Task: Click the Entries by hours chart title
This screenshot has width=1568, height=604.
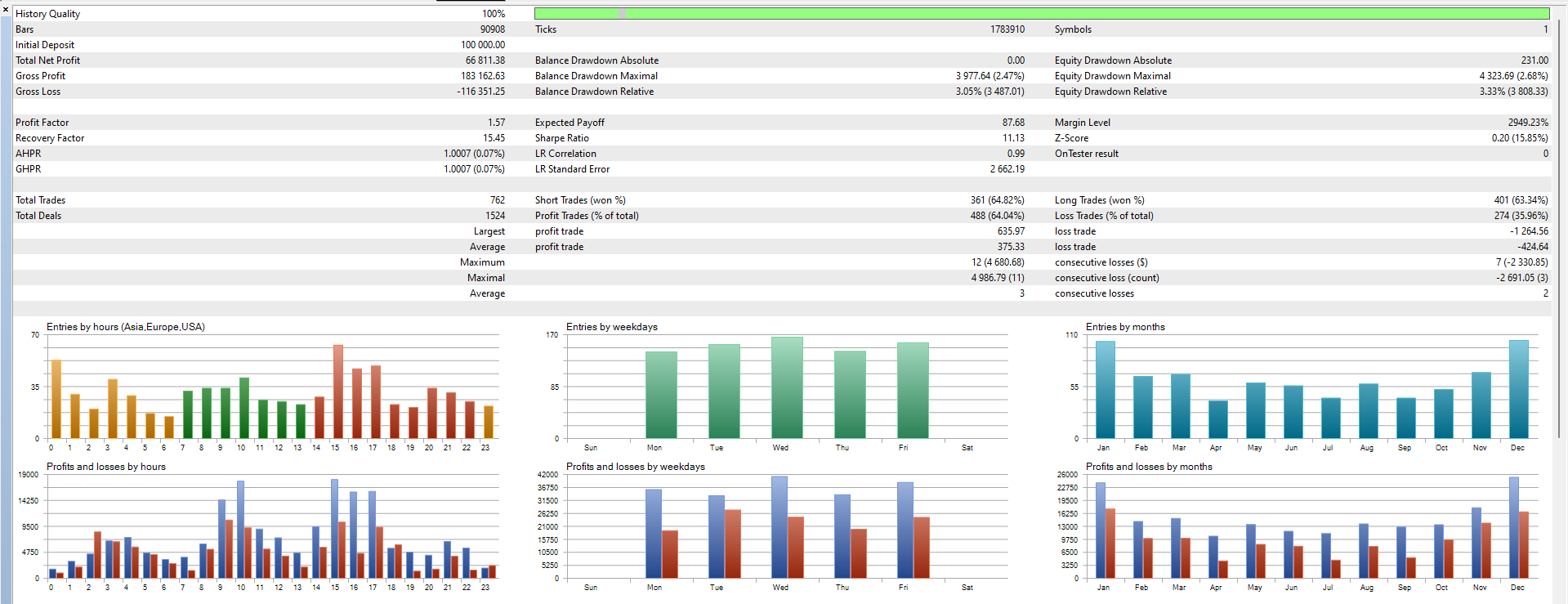Action: pyautogui.click(x=125, y=327)
